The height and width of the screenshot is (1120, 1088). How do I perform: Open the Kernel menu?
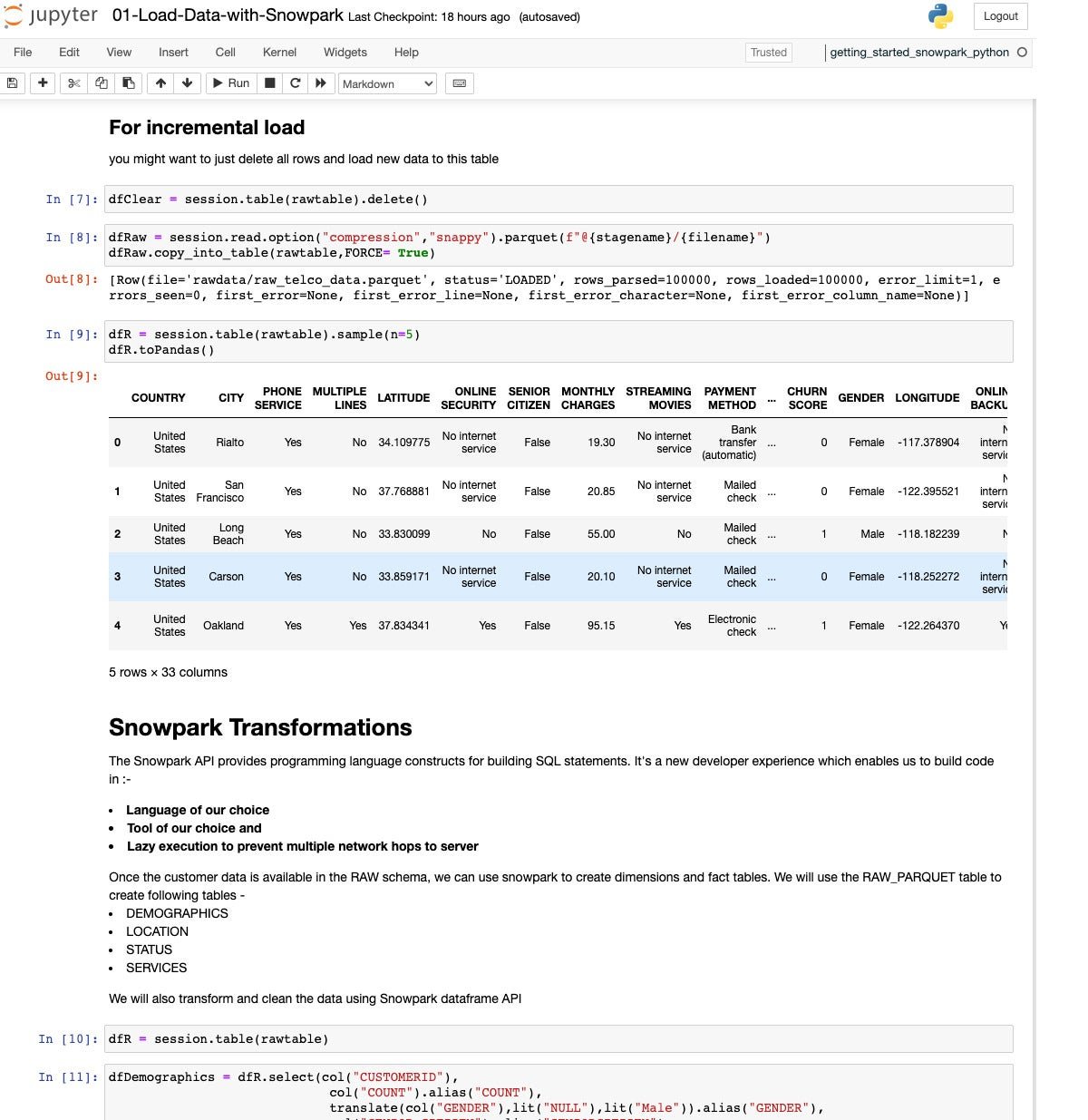(279, 53)
